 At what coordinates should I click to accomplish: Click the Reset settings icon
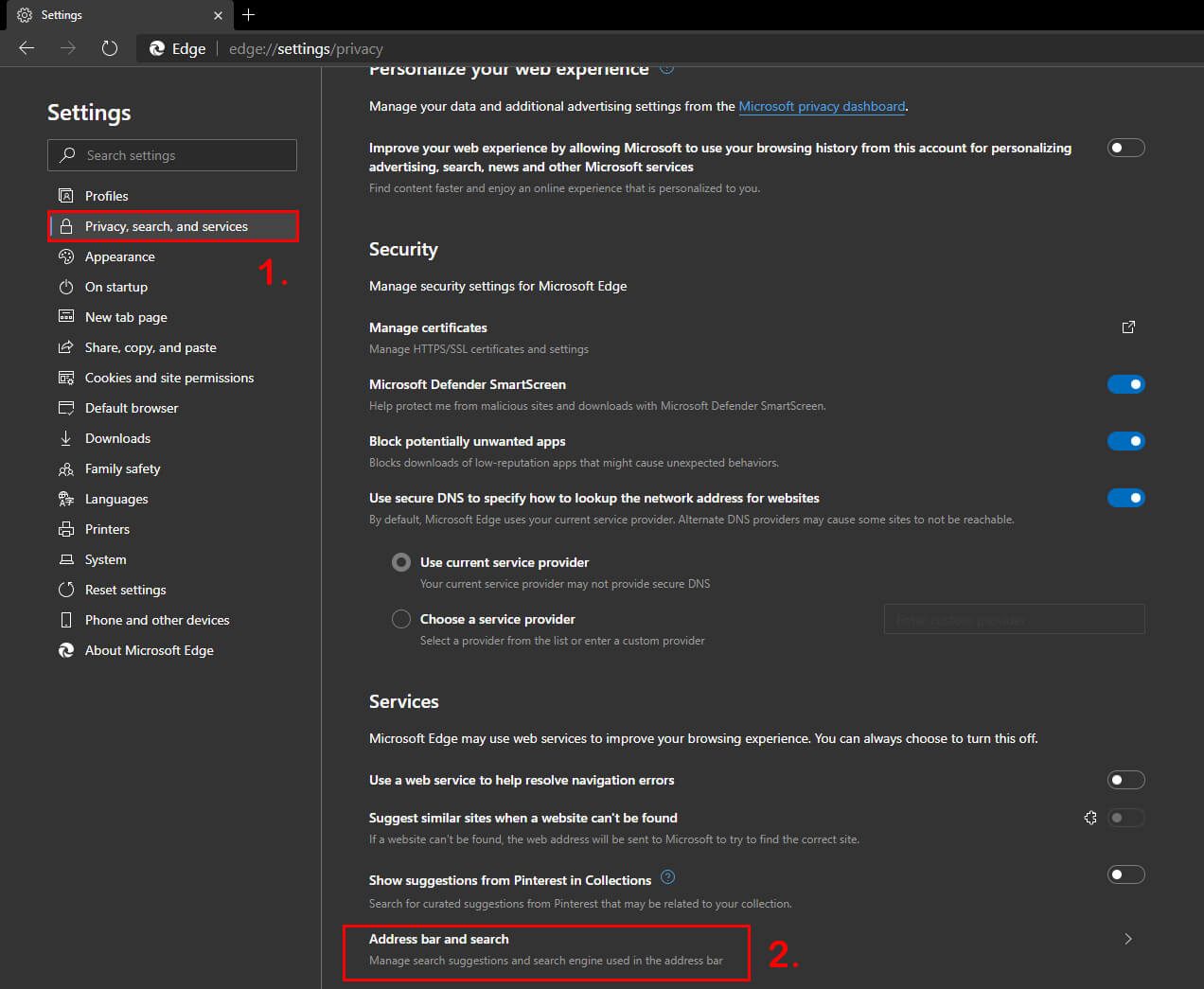(66, 590)
